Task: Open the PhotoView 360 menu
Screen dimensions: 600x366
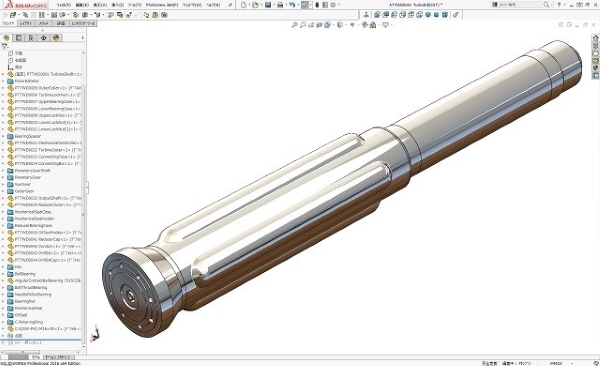Action: [x=162, y=5]
